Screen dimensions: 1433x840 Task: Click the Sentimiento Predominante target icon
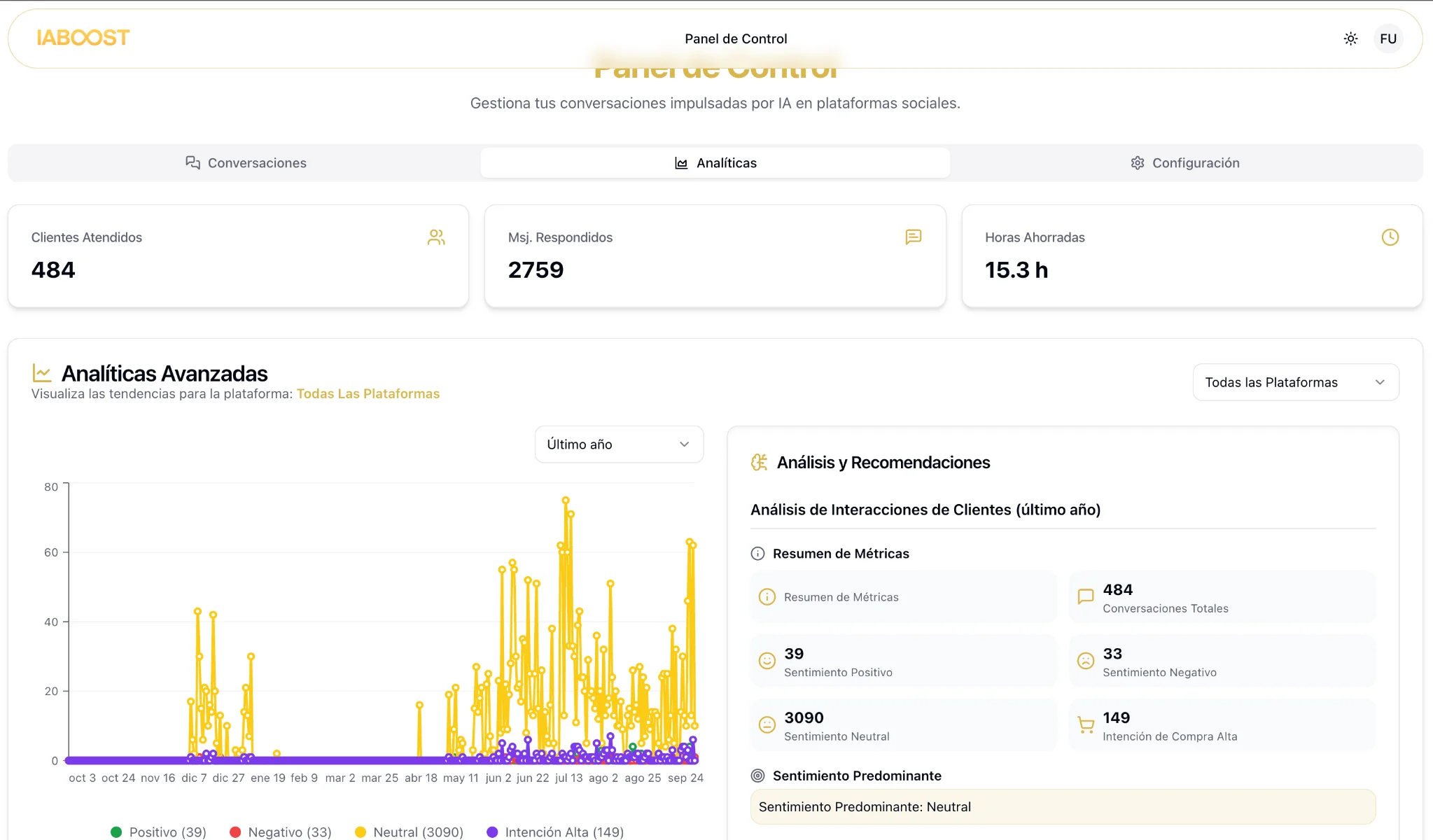point(757,775)
